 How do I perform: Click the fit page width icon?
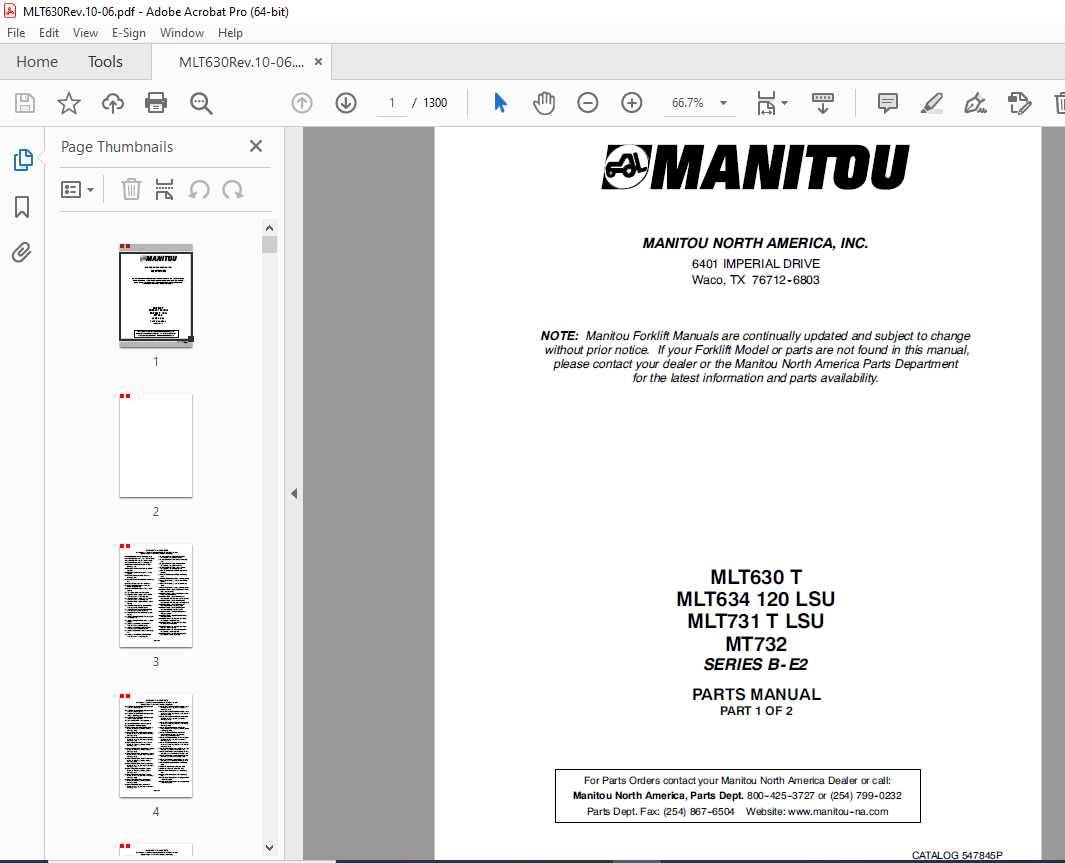766,103
